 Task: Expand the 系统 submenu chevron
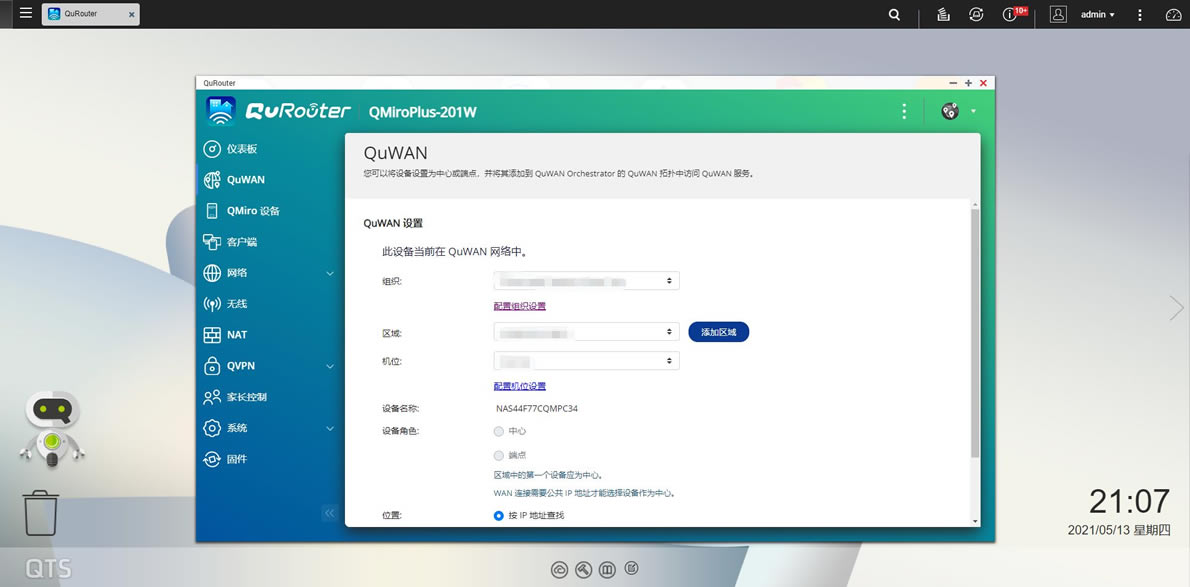pyautogui.click(x=329, y=428)
